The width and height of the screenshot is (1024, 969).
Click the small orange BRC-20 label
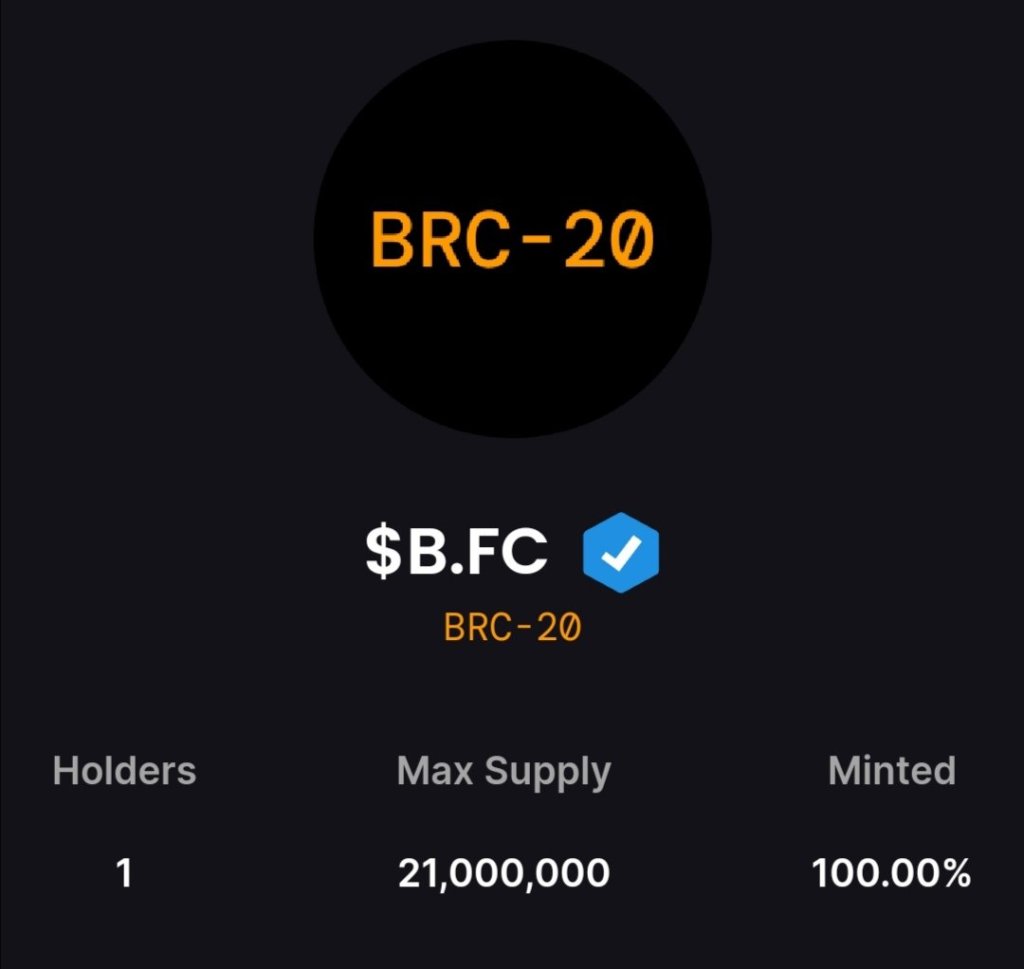pyautogui.click(x=512, y=628)
